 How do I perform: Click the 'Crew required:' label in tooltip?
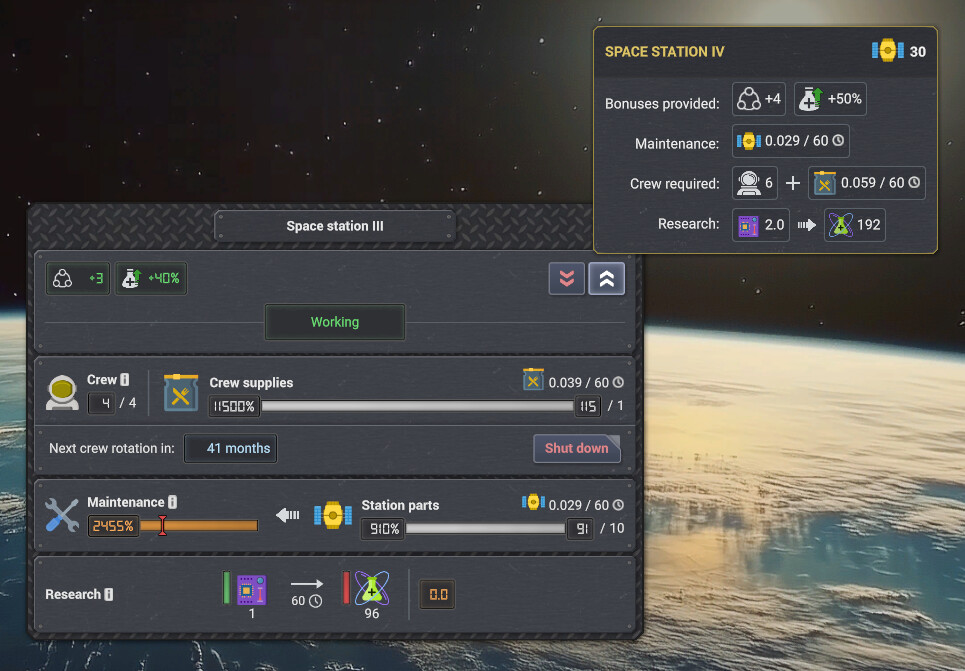click(x=675, y=183)
